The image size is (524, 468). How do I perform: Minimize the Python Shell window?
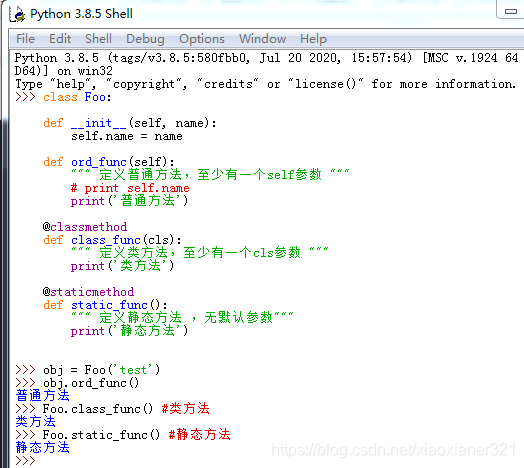coord(511,11)
